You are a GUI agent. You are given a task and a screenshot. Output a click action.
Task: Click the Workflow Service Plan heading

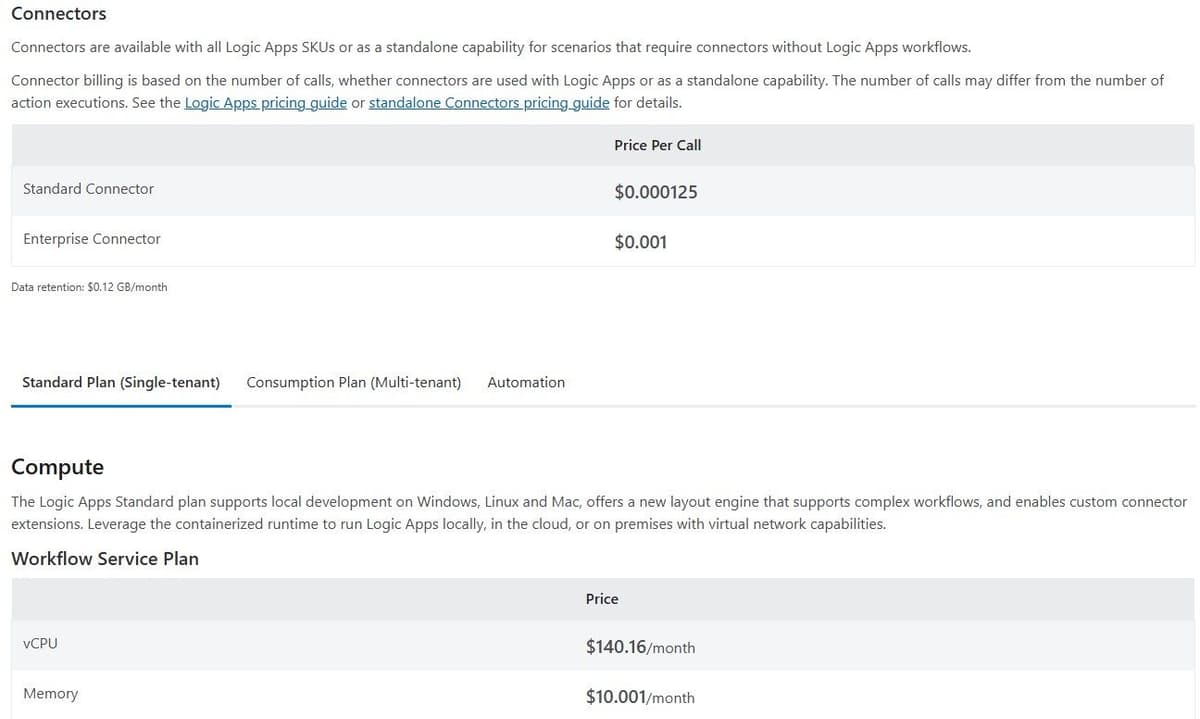[105, 559]
